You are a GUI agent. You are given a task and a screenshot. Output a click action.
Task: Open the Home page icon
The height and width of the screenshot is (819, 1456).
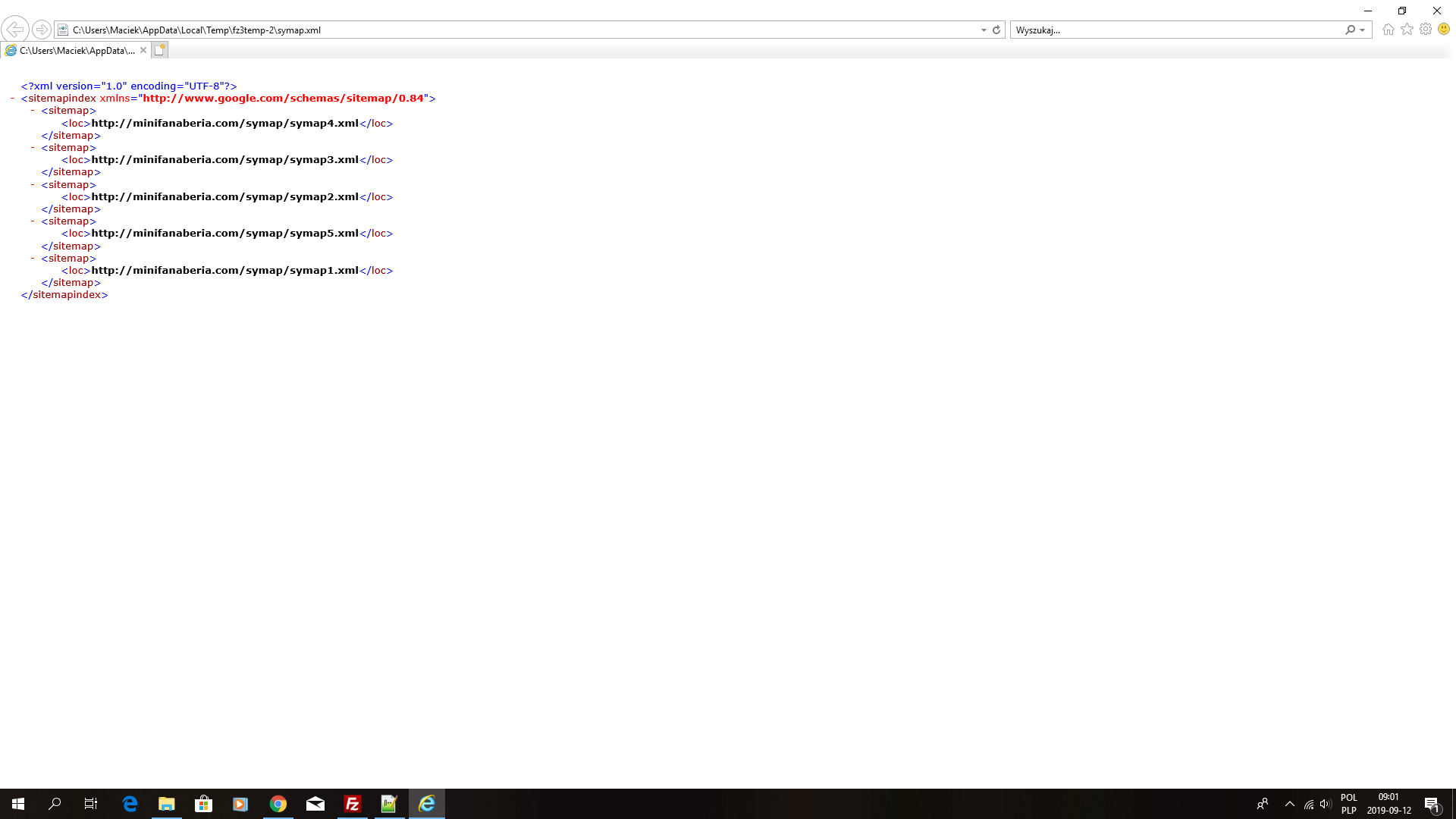(1388, 29)
